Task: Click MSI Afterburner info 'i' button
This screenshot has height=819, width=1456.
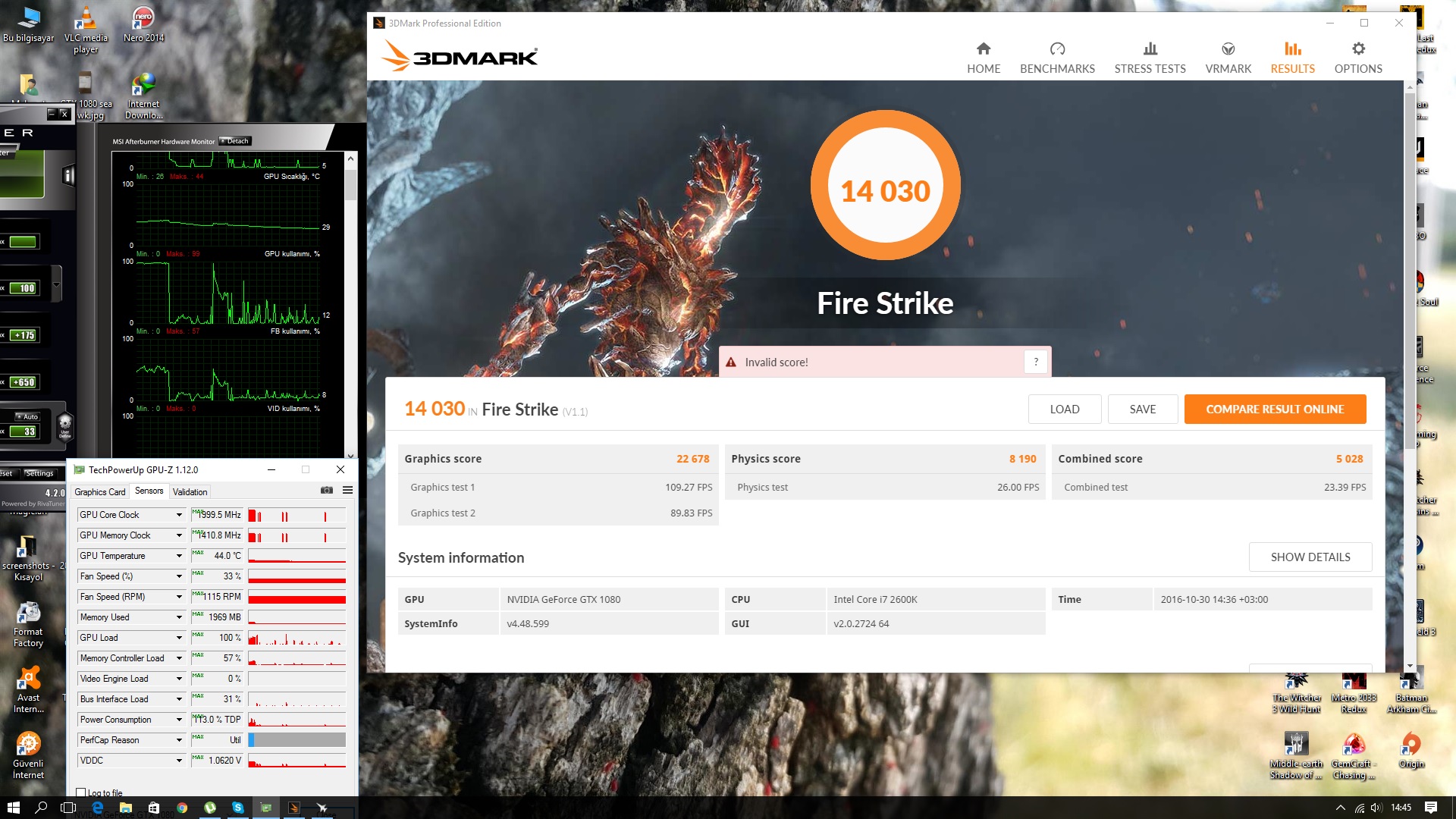Action: click(68, 175)
